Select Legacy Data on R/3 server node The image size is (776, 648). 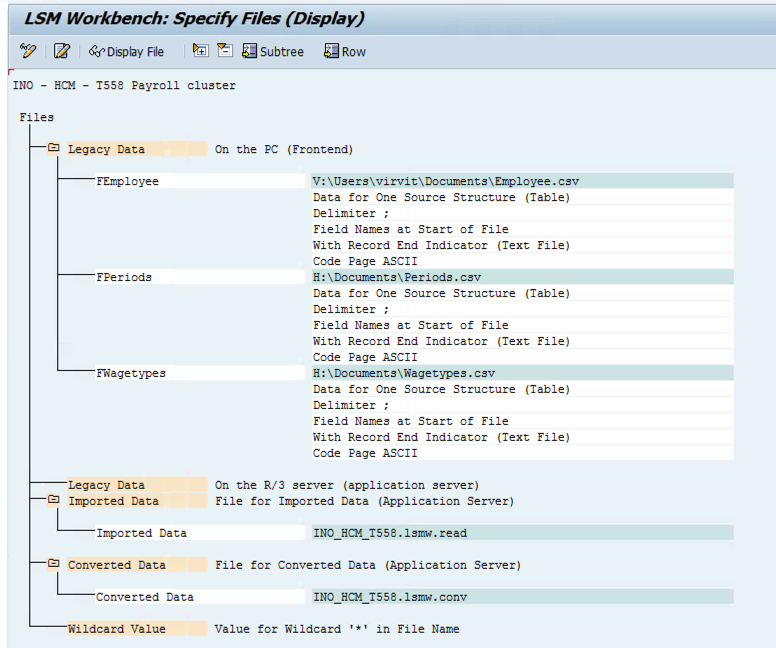coord(137,485)
